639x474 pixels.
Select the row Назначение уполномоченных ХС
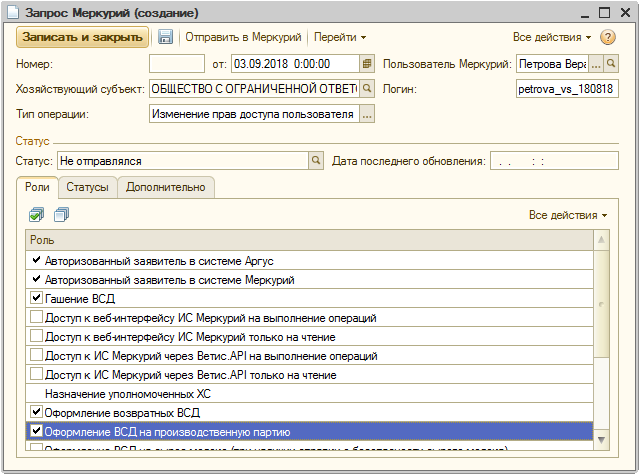[x=309, y=394]
